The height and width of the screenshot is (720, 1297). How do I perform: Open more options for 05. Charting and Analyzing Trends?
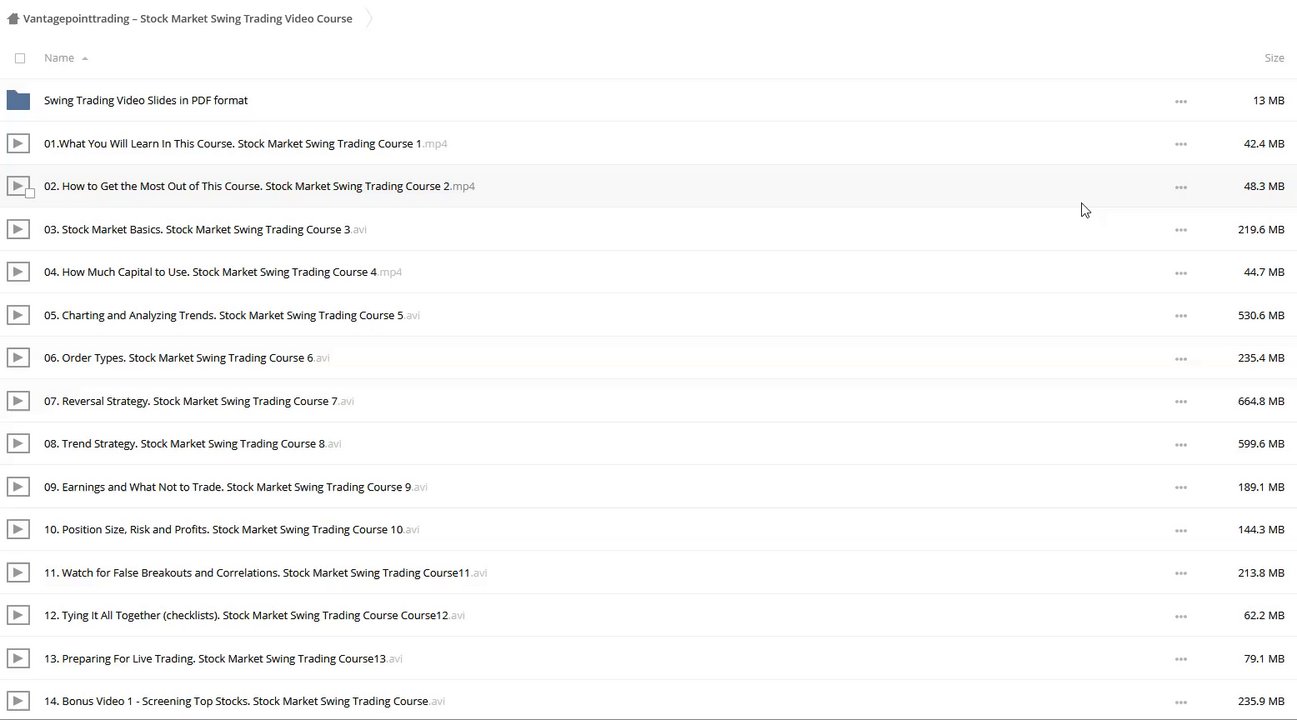[x=1181, y=316]
